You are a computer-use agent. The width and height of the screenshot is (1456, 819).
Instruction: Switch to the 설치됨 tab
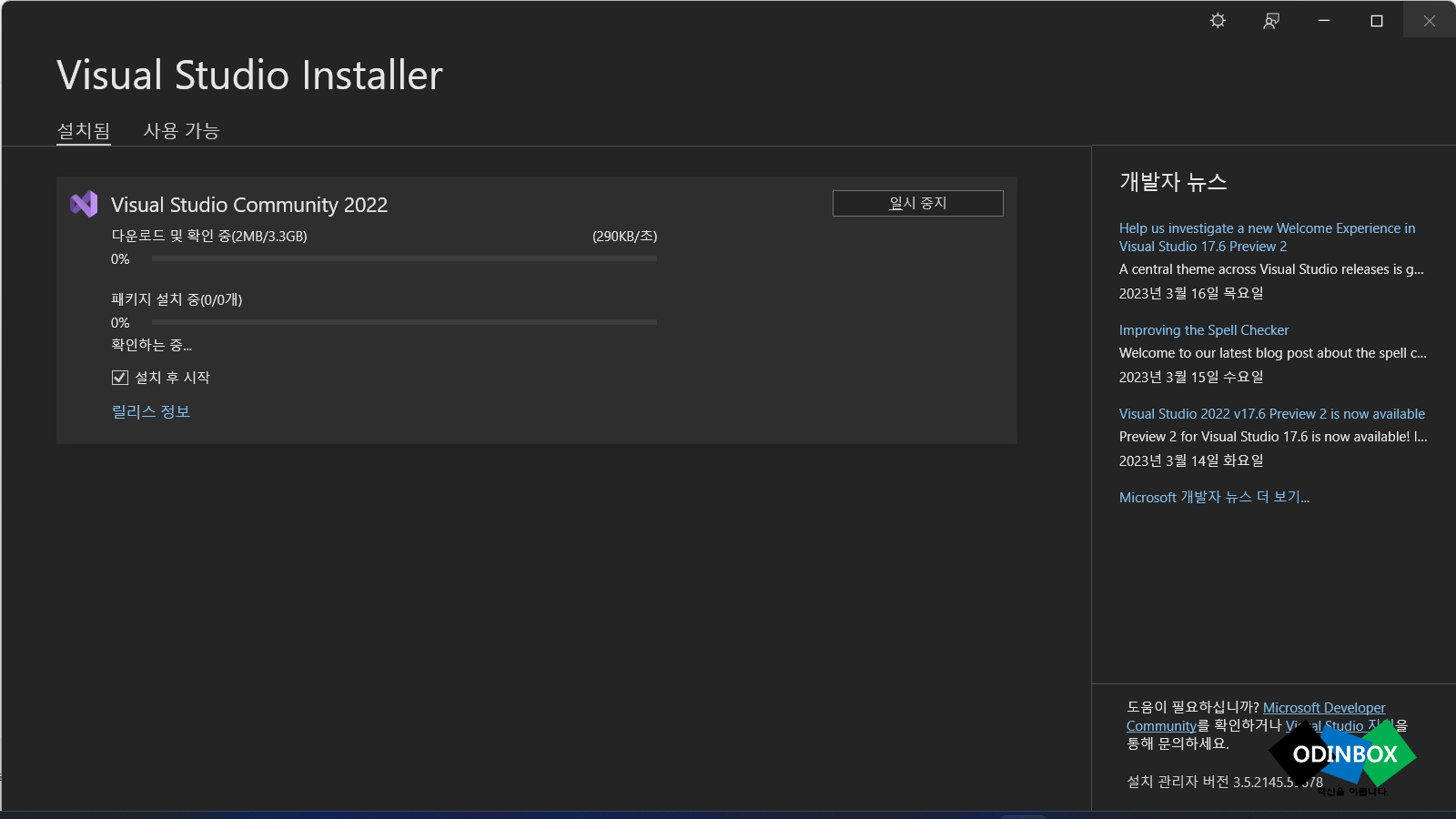84,131
